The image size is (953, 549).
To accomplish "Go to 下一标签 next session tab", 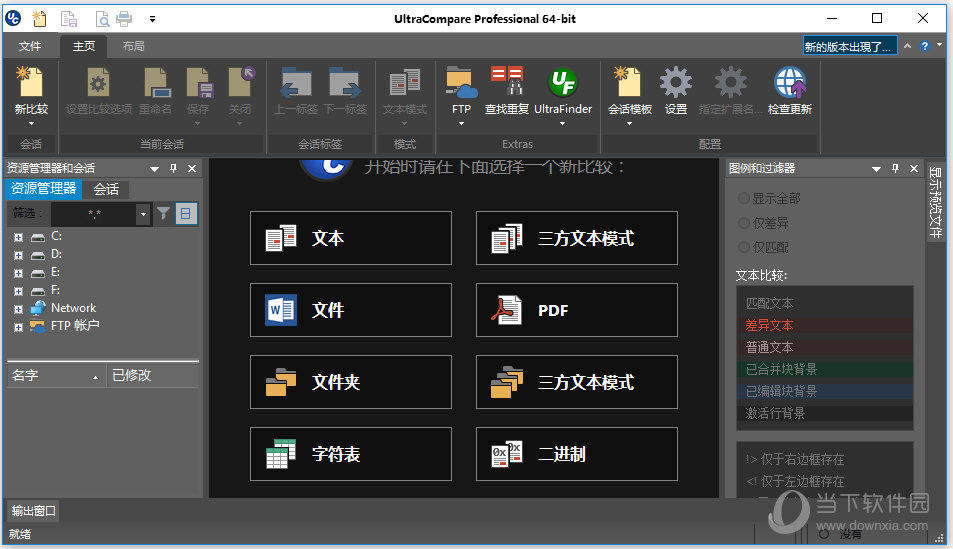I will click(x=345, y=83).
